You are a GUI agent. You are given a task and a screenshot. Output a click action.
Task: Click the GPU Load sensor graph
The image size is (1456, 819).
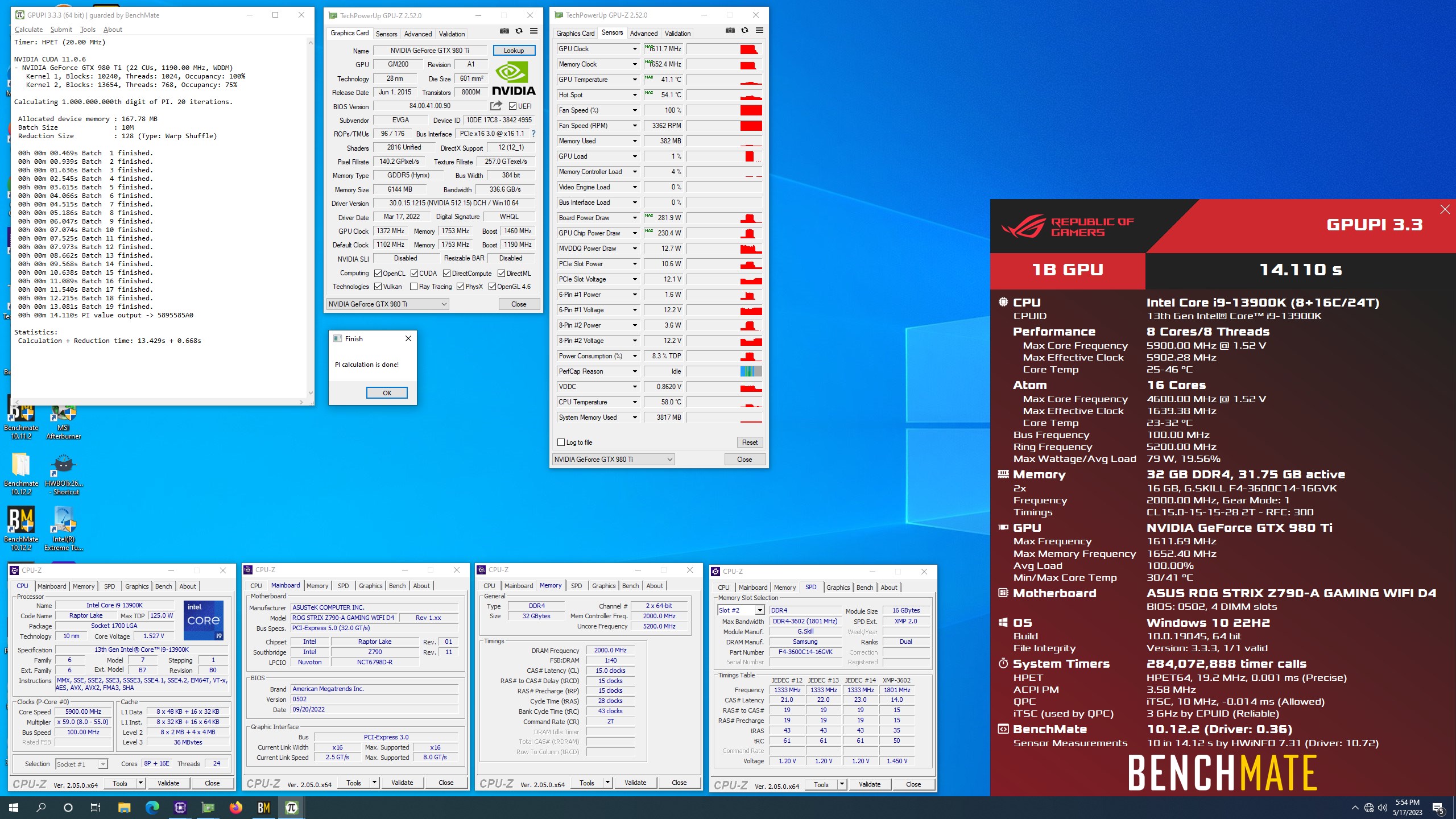724,156
